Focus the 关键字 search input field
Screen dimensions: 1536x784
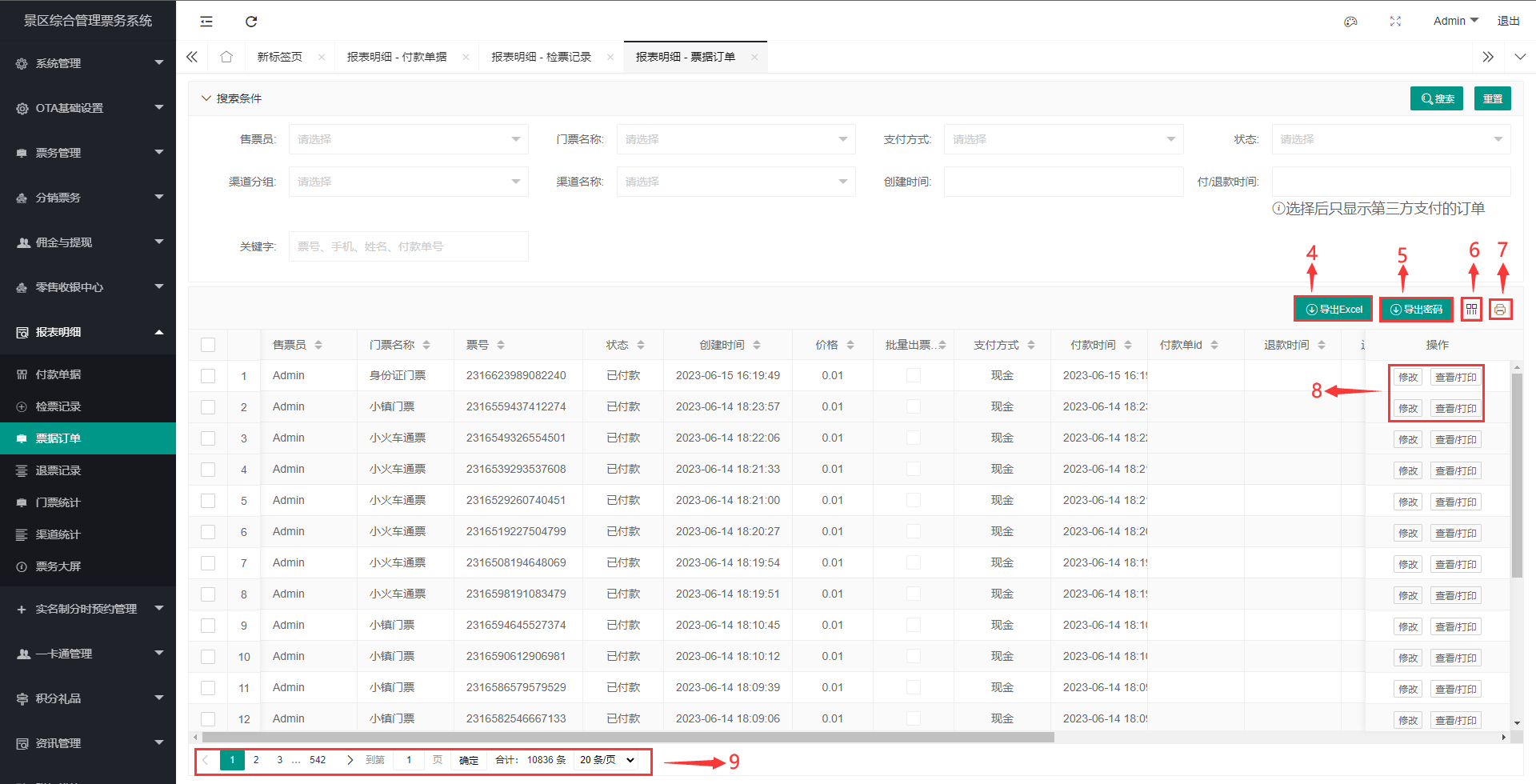click(408, 246)
